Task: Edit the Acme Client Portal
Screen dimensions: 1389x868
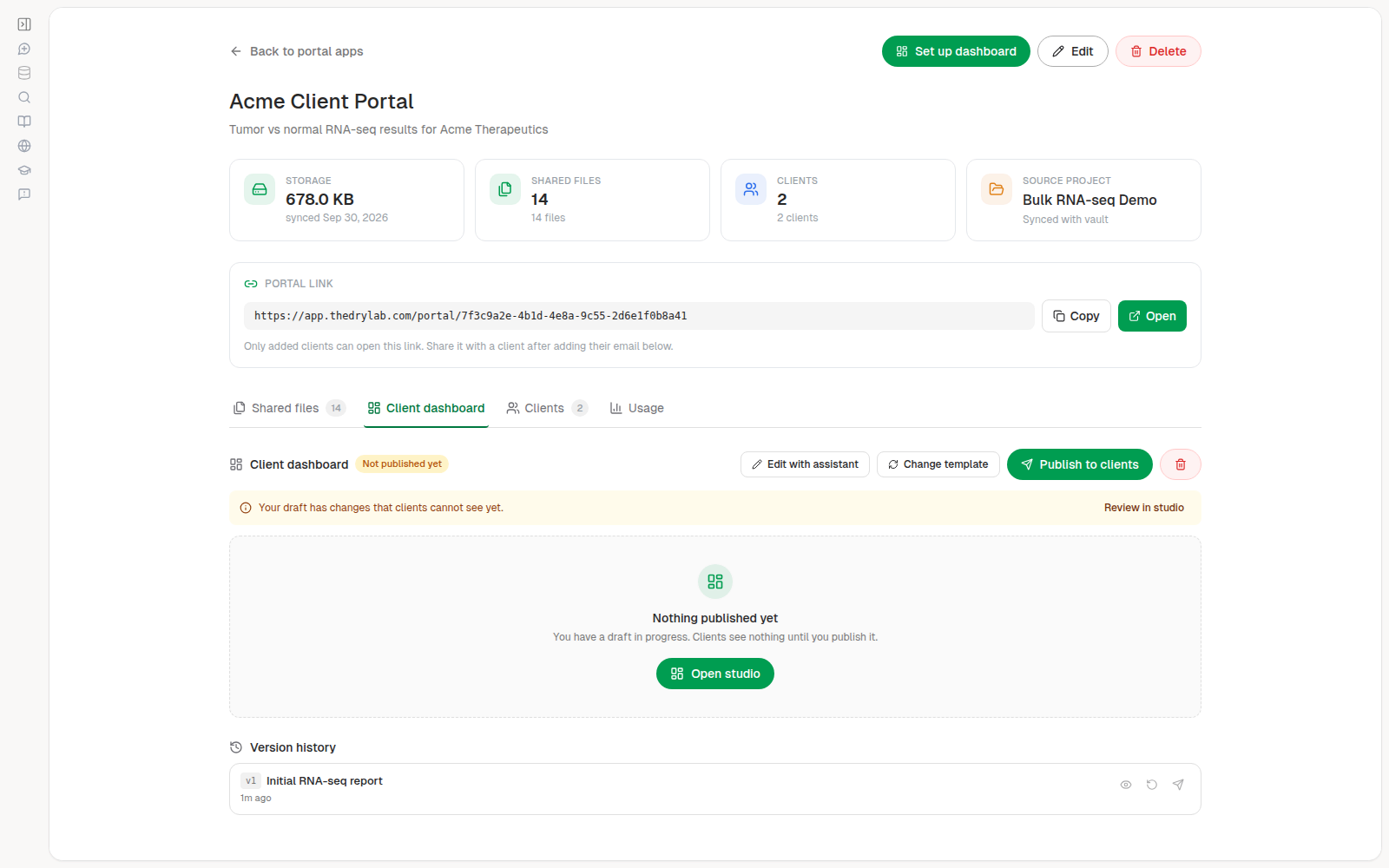Action: pyautogui.click(x=1073, y=51)
